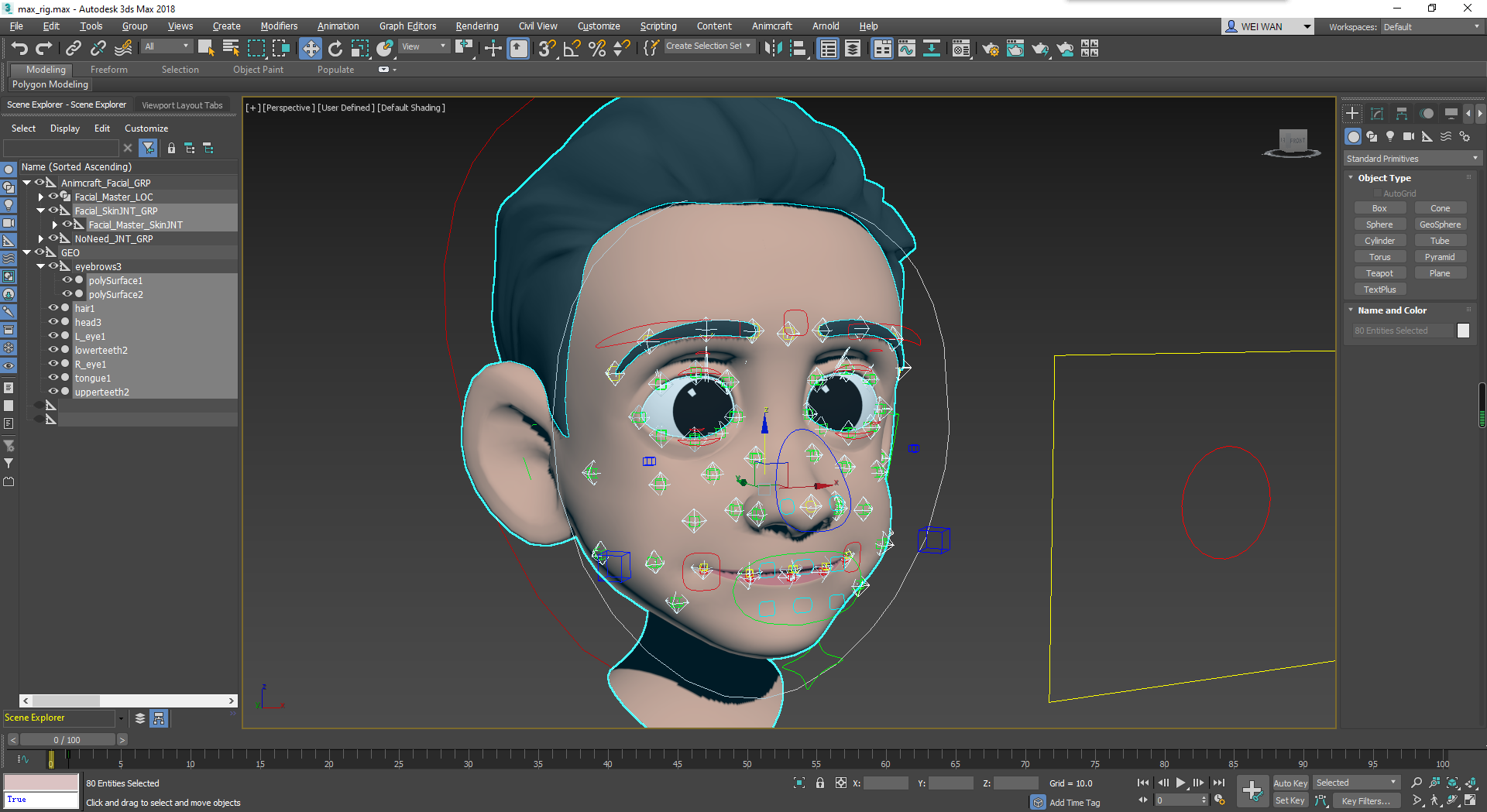The height and width of the screenshot is (812, 1487).
Task: Toggle the Auto Key button
Action: tap(1290, 783)
